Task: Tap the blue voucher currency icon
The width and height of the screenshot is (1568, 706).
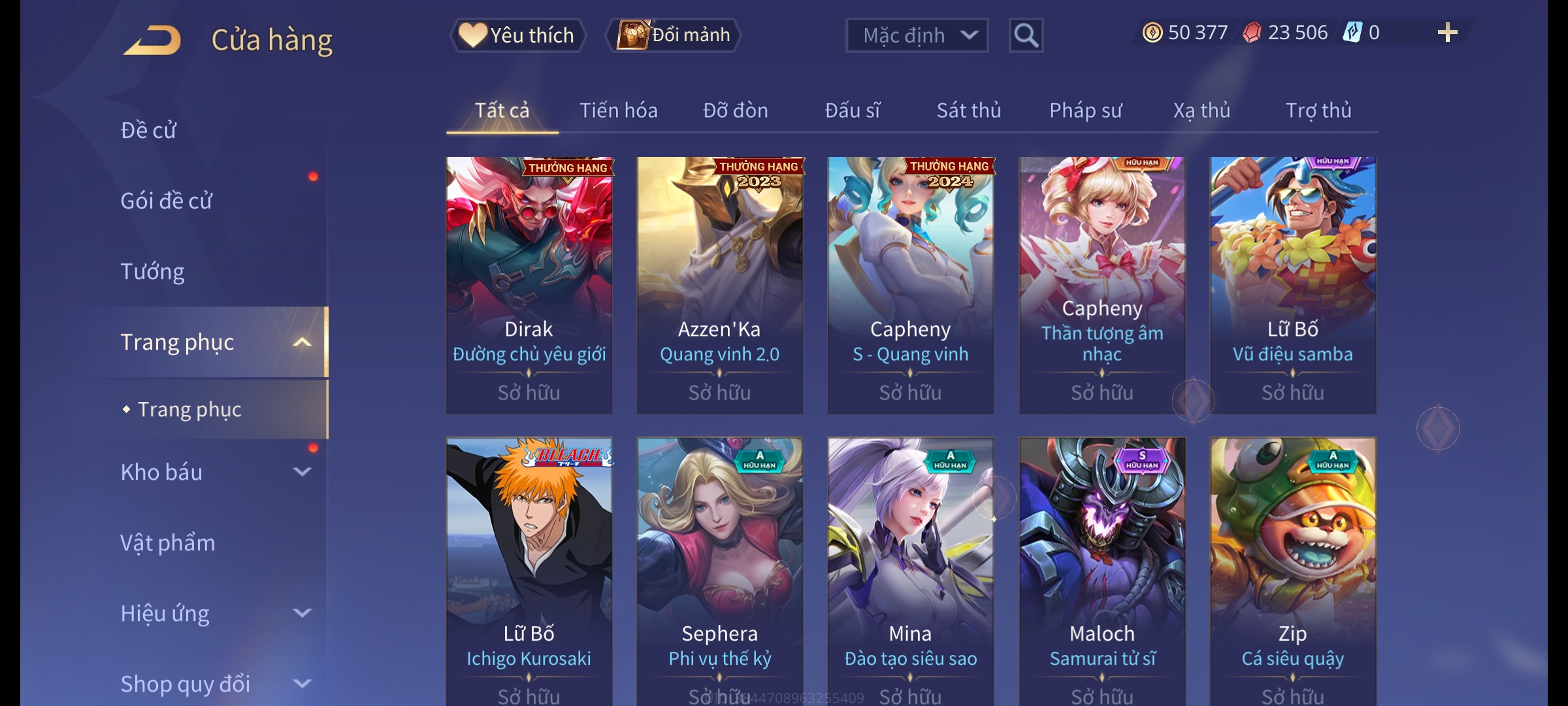Action: (1352, 33)
